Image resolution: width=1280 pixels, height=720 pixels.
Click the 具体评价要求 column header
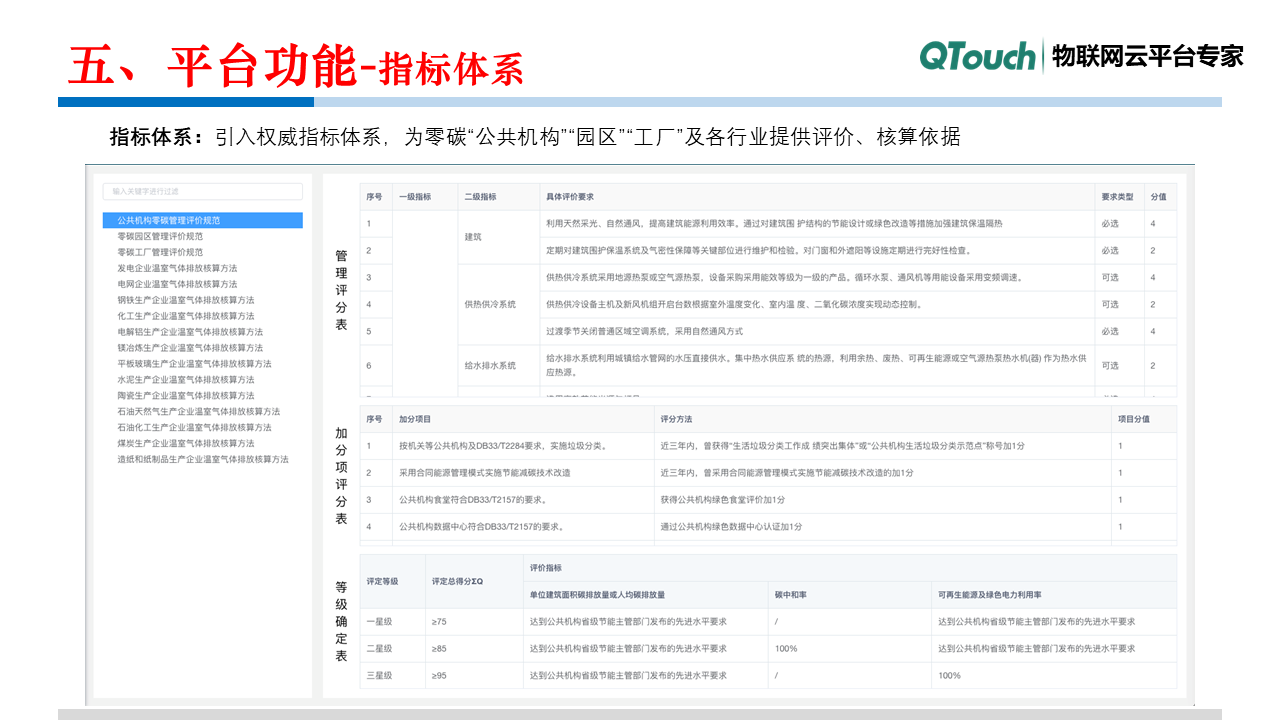(x=570, y=197)
